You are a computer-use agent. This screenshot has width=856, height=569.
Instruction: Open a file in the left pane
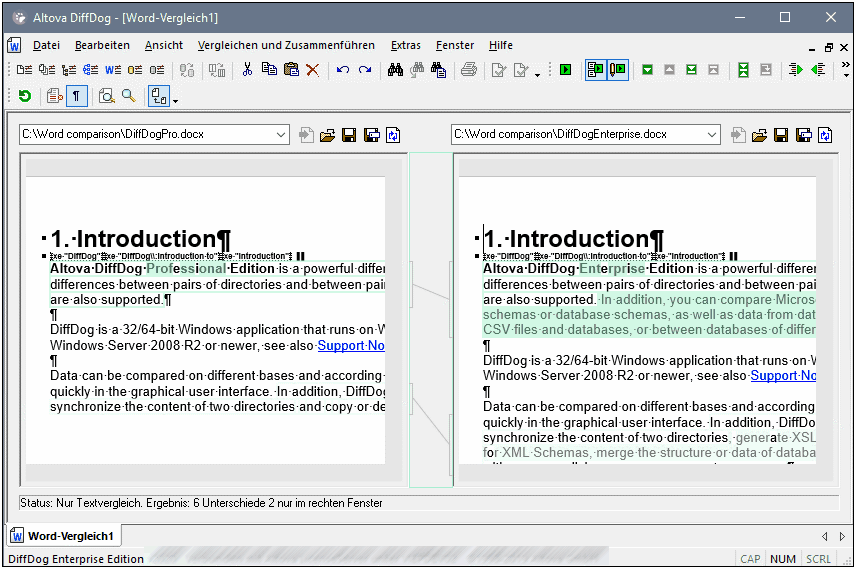tap(327, 135)
